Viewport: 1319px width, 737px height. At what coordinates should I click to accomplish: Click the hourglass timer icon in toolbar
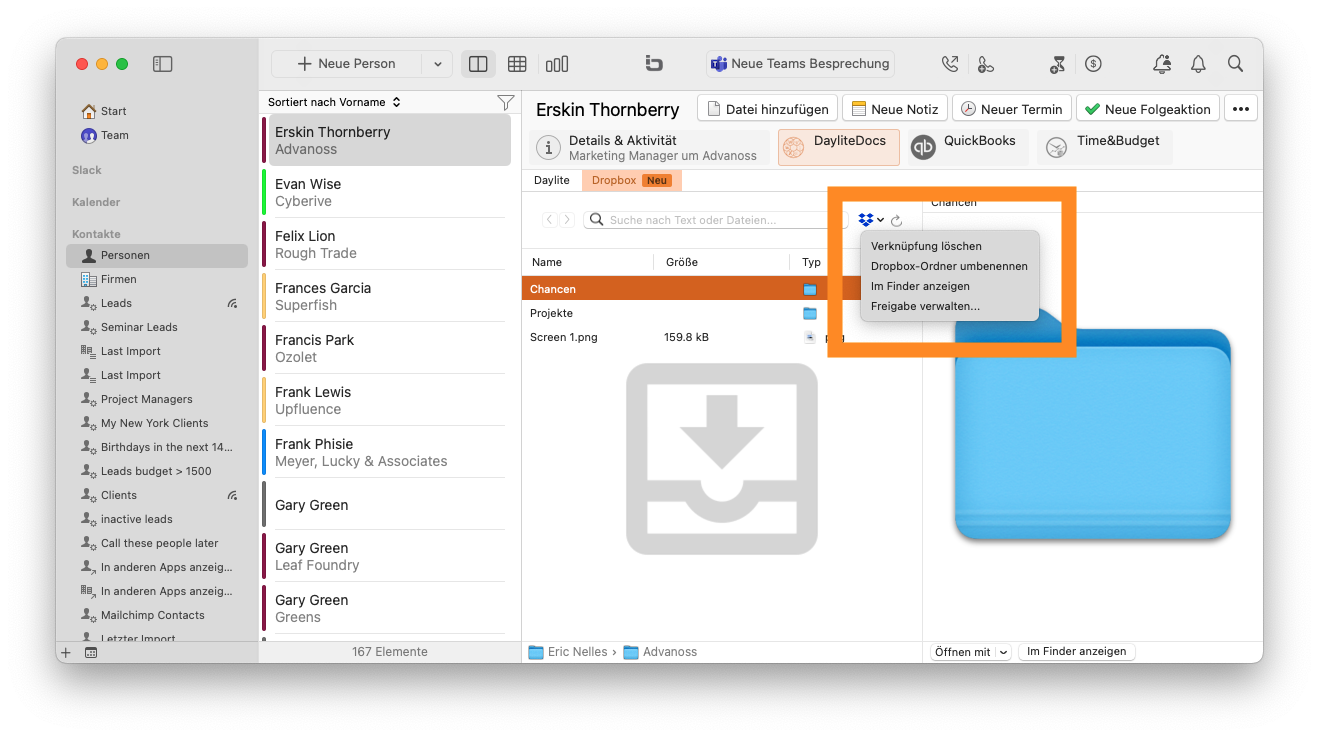coord(1057,64)
